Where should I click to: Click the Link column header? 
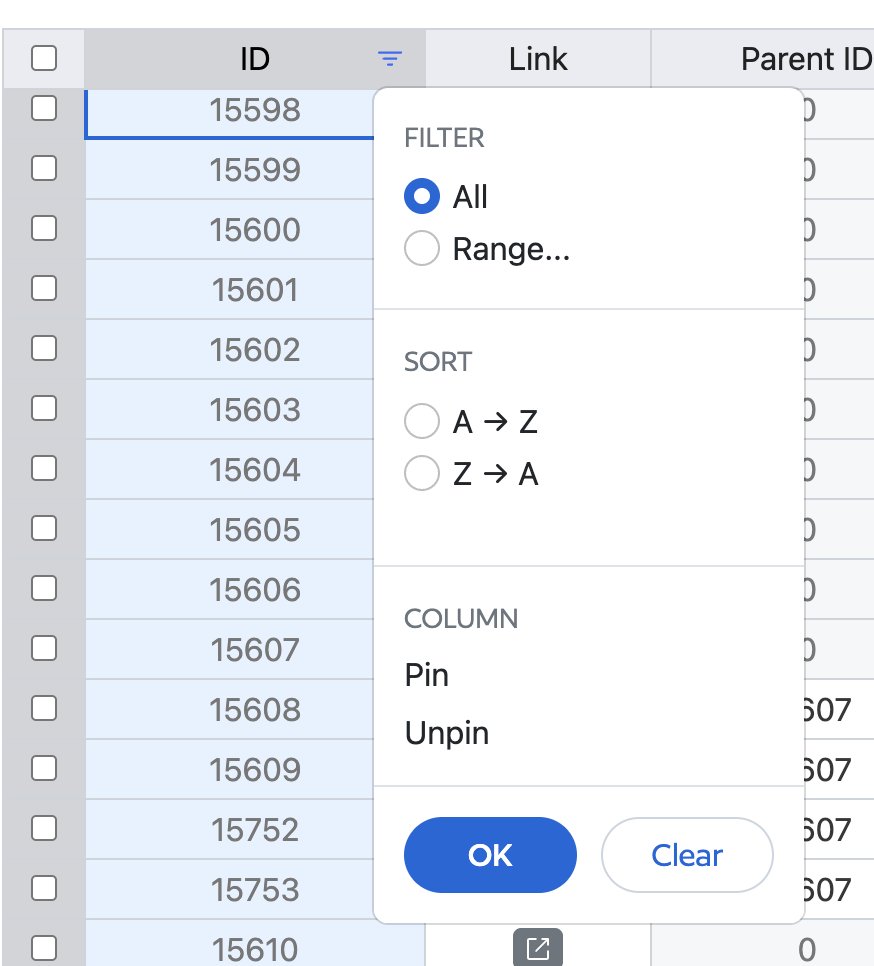pos(538,60)
